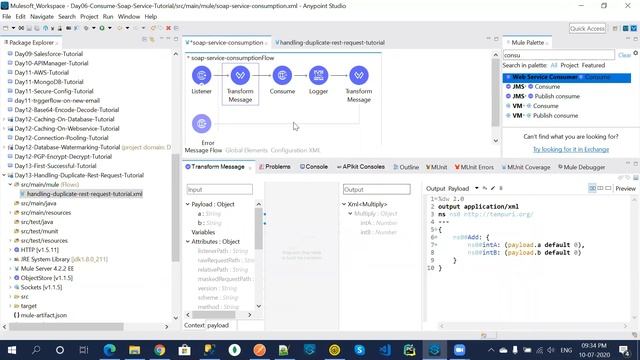Click the red X toolbar icon

pyautogui.click(x=168, y=28)
